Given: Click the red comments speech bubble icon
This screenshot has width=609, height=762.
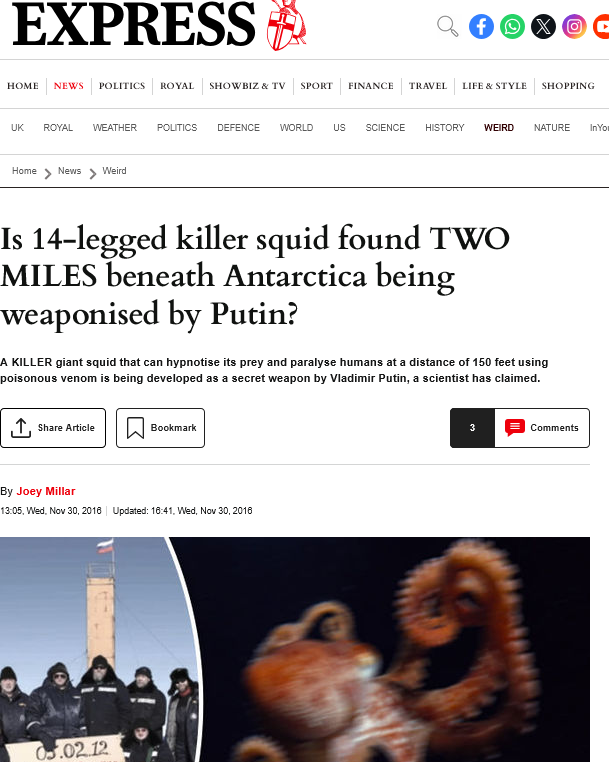Looking at the screenshot, I should click(x=515, y=428).
